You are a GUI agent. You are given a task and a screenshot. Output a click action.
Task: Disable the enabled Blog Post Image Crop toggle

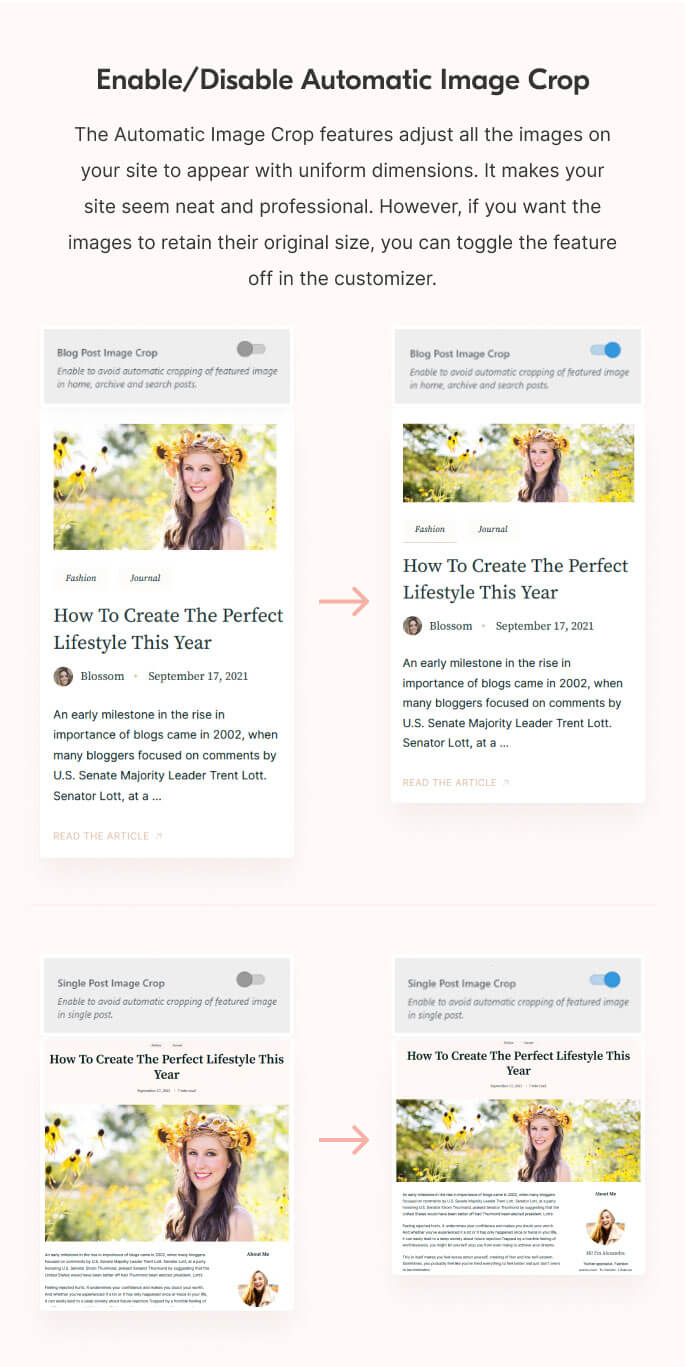coord(605,350)
